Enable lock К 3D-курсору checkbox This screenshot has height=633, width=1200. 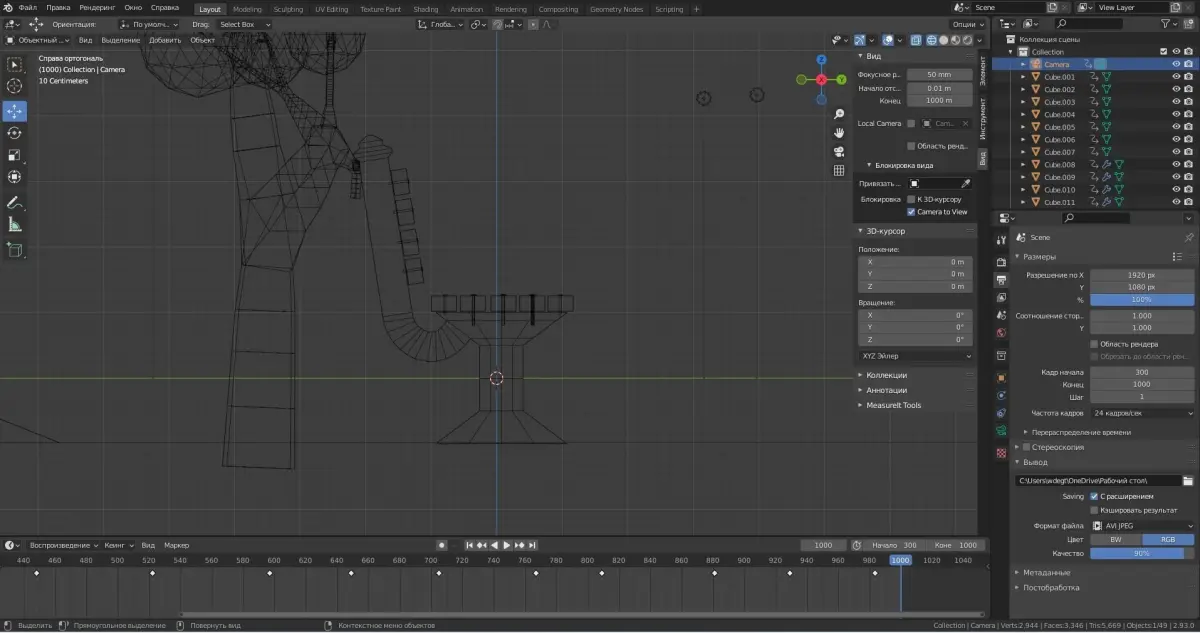pyautogui.click(x=911, y=199)
